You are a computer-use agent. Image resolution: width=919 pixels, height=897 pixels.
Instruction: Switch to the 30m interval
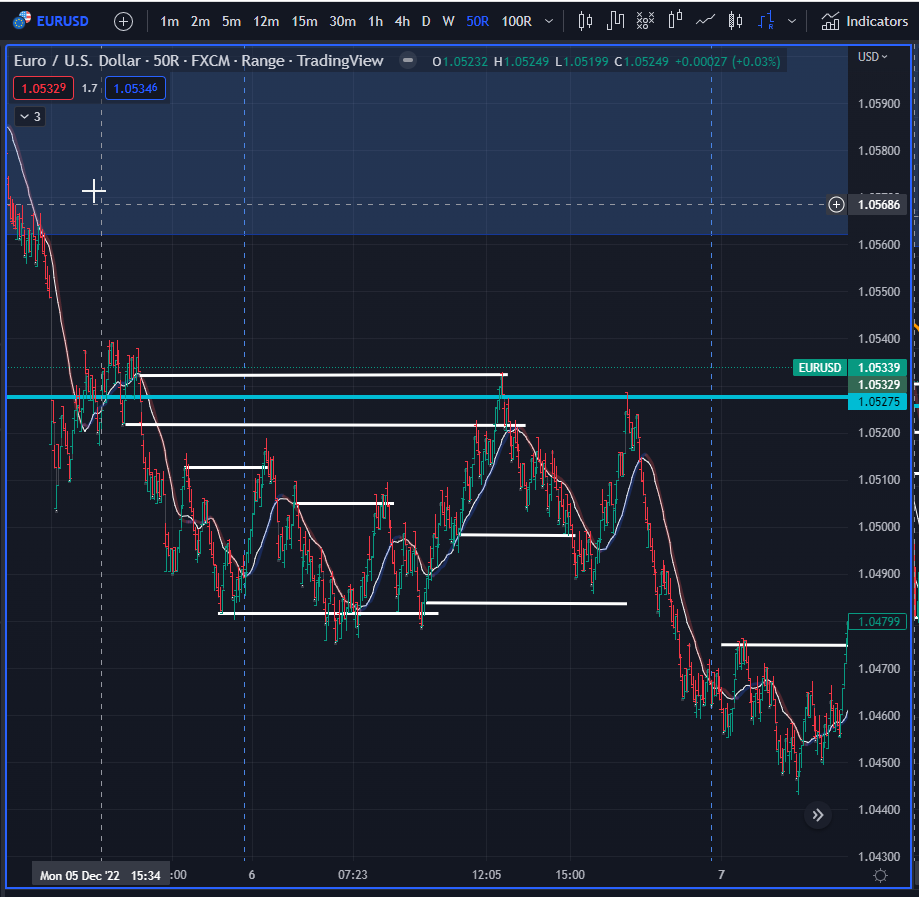coord(342,22)
